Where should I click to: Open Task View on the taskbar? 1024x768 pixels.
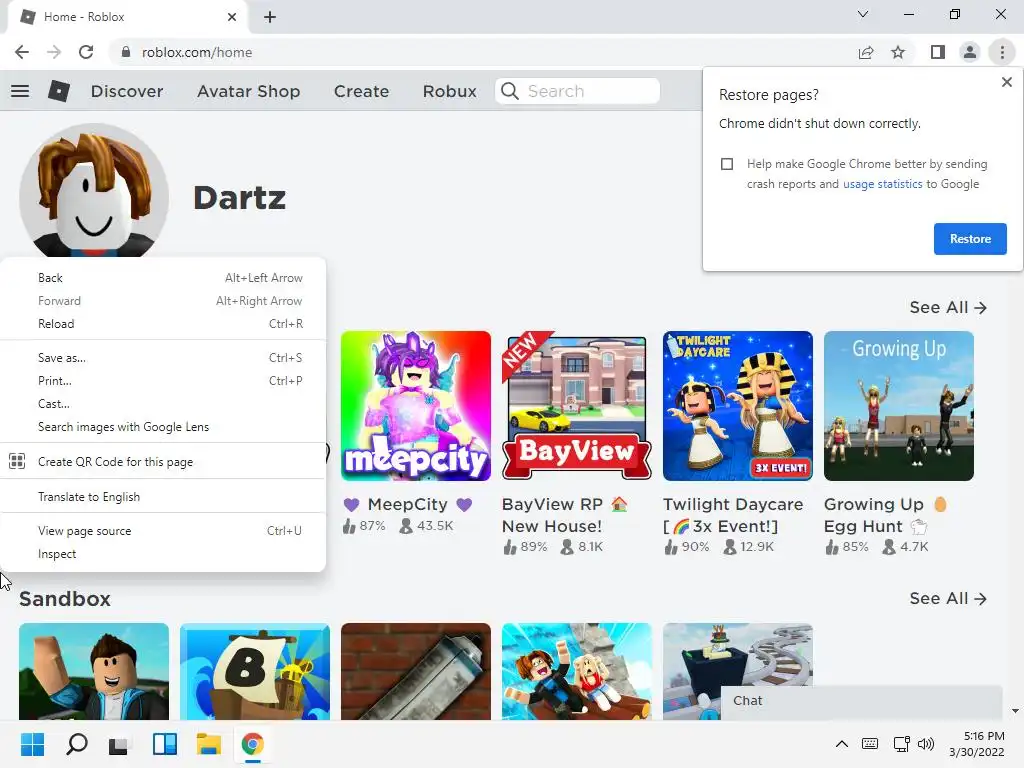coord(119,744)
